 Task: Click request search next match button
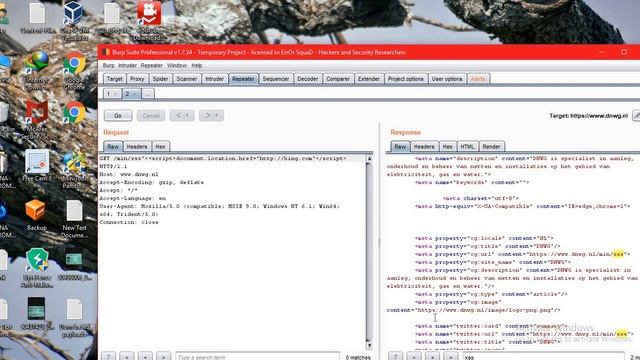(x=164, y=357)
